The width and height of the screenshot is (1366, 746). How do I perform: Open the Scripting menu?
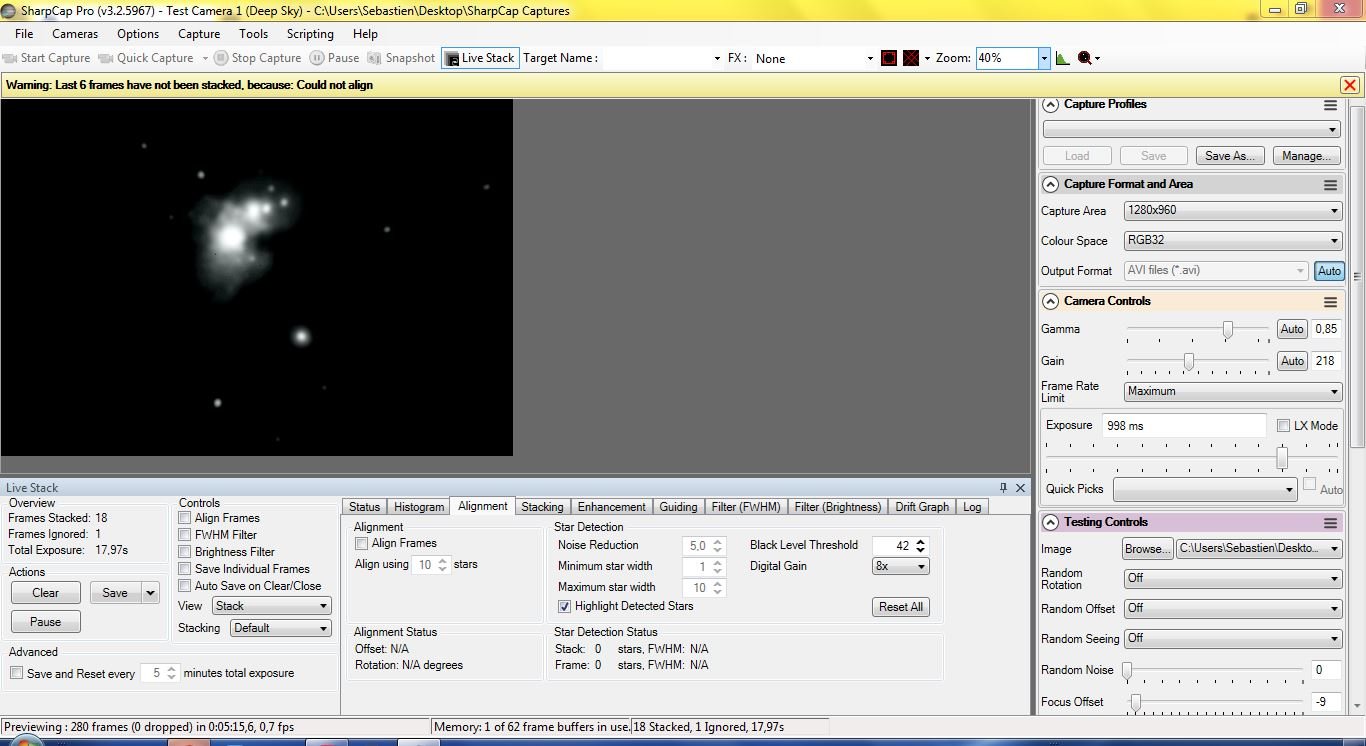(310, 34)
